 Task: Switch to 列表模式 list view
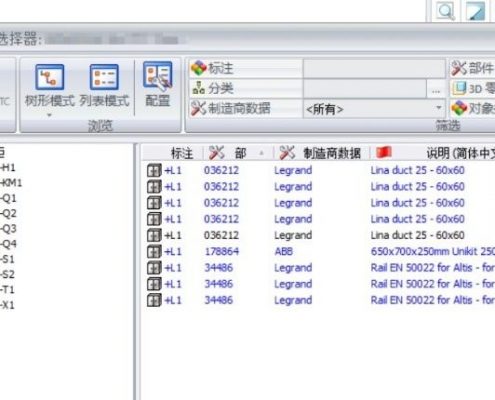(104, 85)
